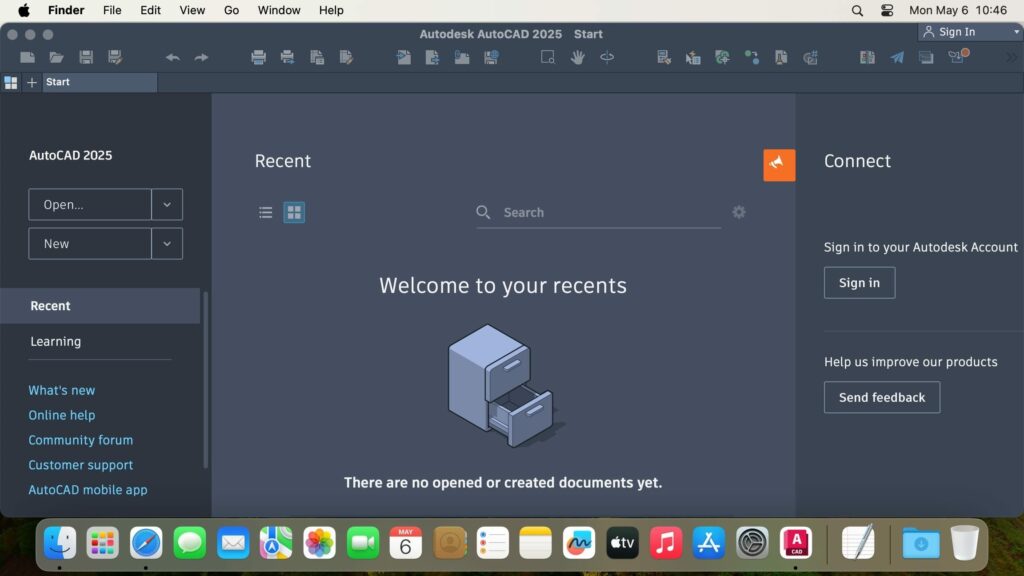Open the recent list settings gear
Screen dimensions: 1024x576
pyautogui.click(x=739, y=212)
